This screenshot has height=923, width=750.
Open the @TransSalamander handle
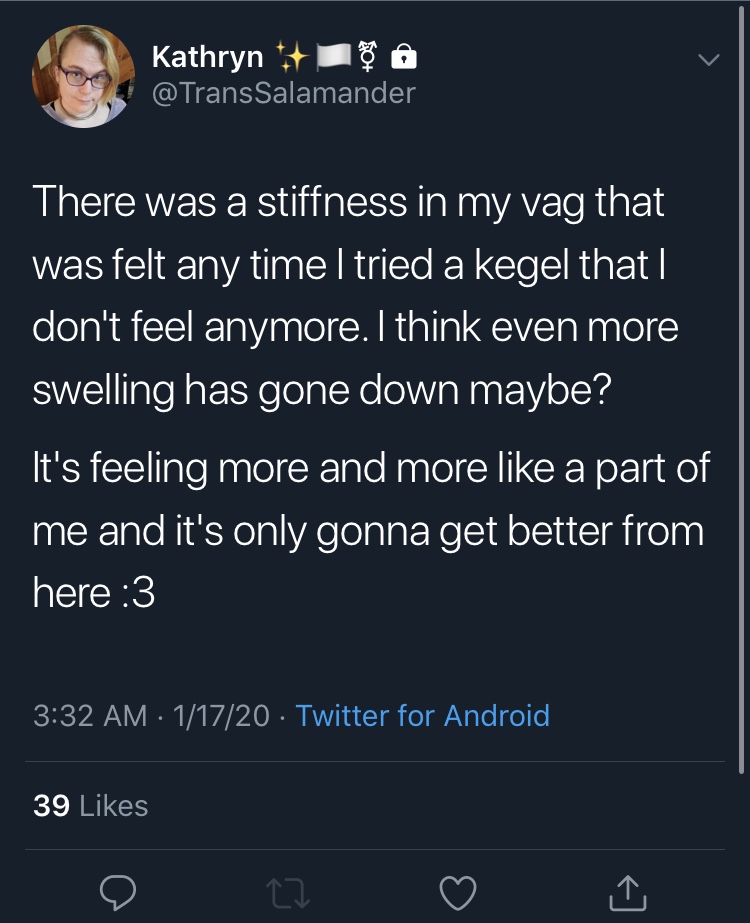(284, 93)
